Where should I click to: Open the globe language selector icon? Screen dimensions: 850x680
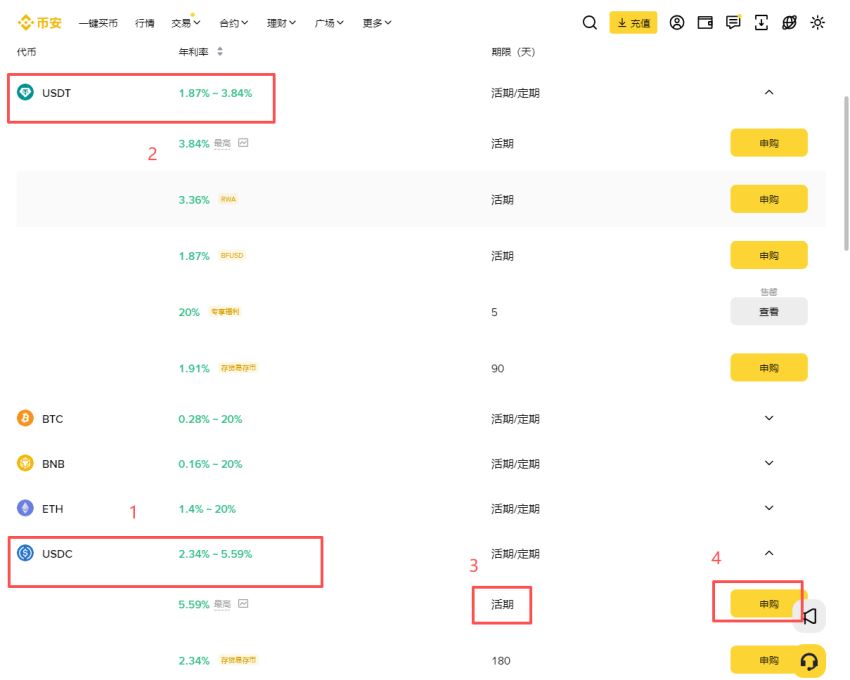789,22
